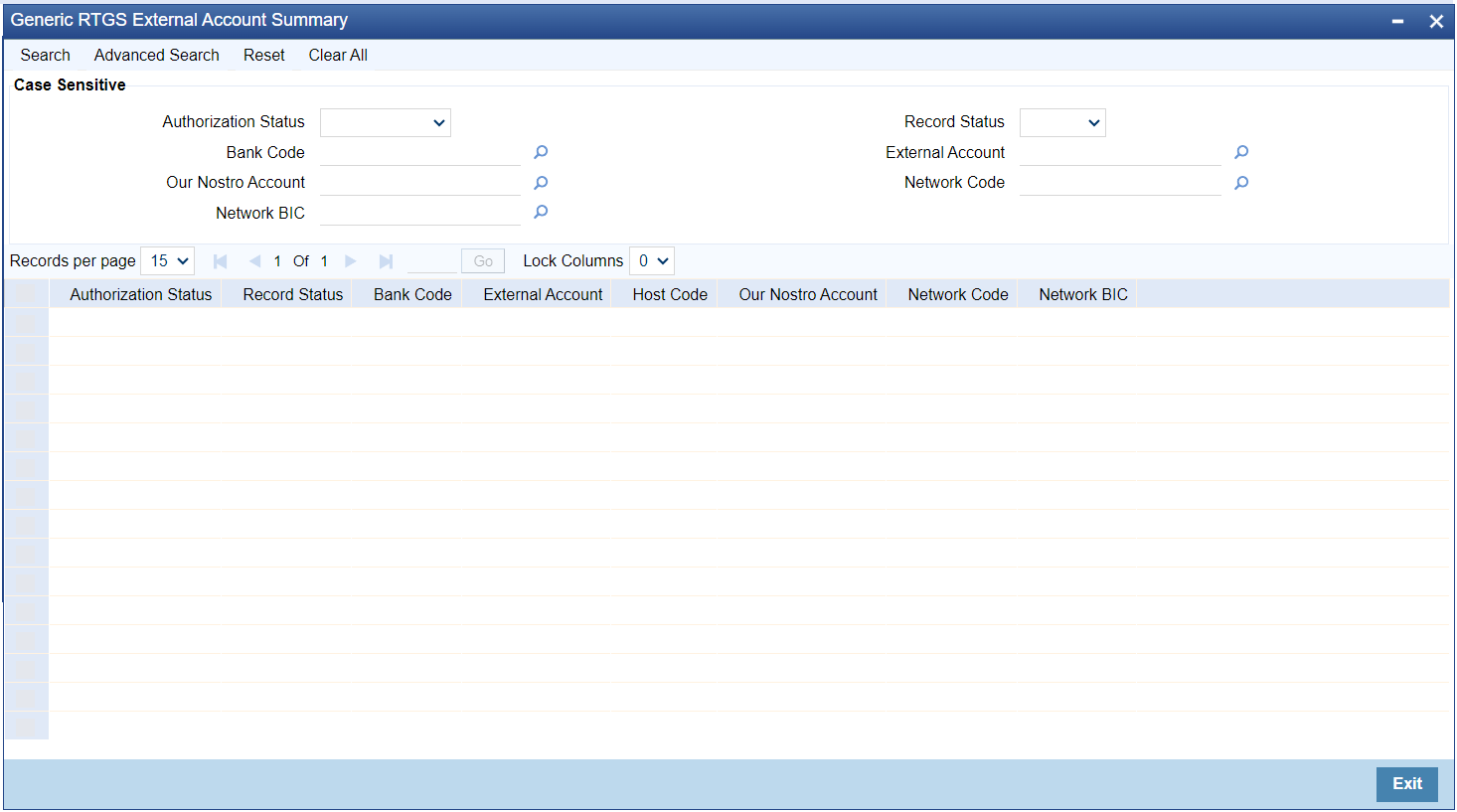Viewport: 1457px width, 812px height.
Task: Expand the Authorization Status dropdown
Action: tap(386, 122)
